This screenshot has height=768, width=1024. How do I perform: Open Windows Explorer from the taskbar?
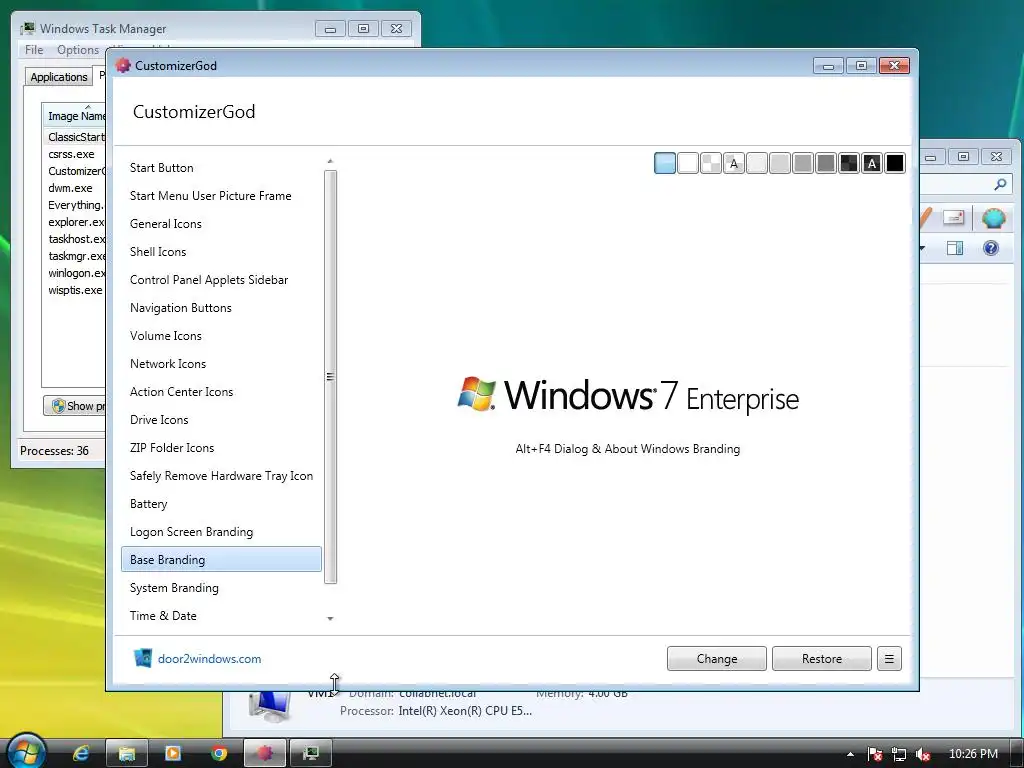coord(127,754)
